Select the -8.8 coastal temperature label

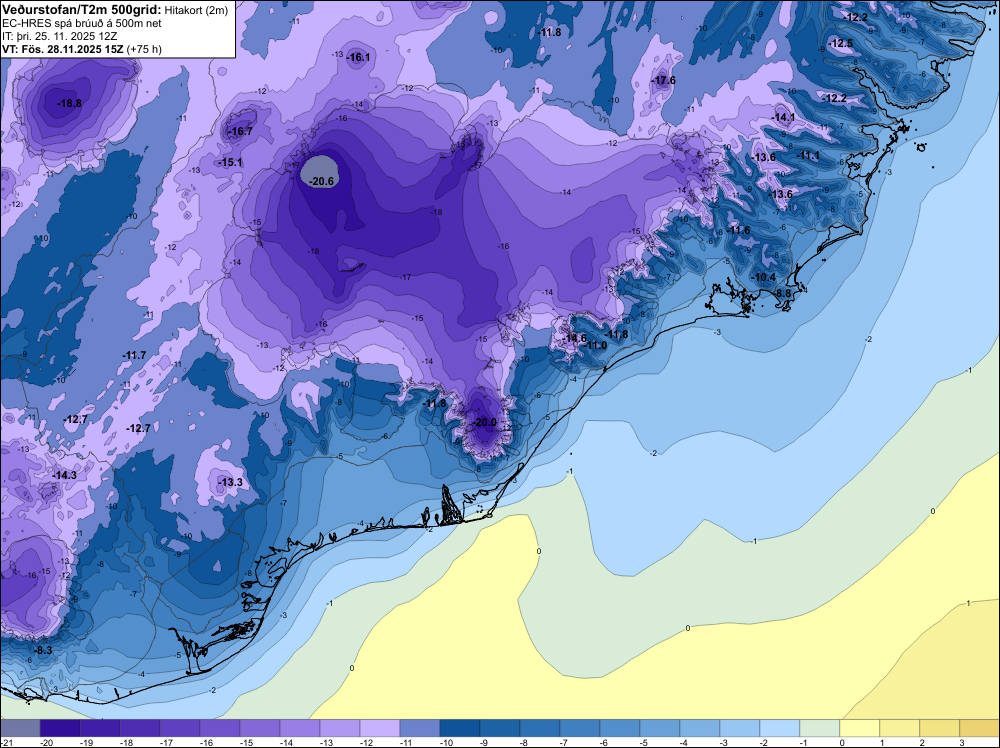pyautogui.click(x=783, y=293)
